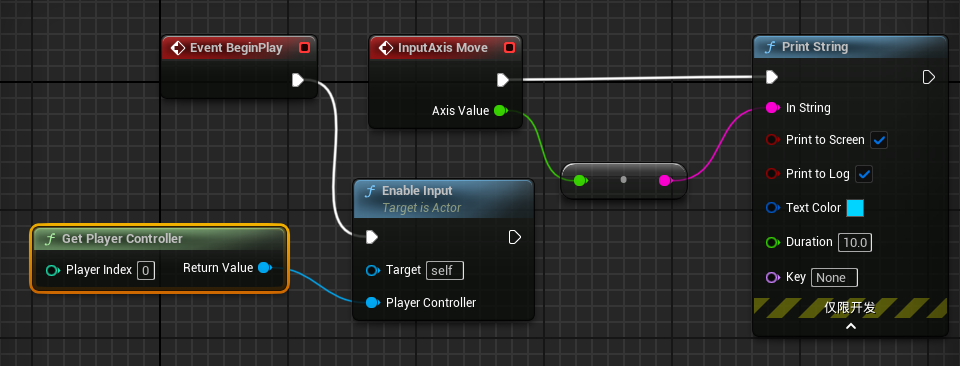
Task: Select the Enable Input node title
Action: 417,191
